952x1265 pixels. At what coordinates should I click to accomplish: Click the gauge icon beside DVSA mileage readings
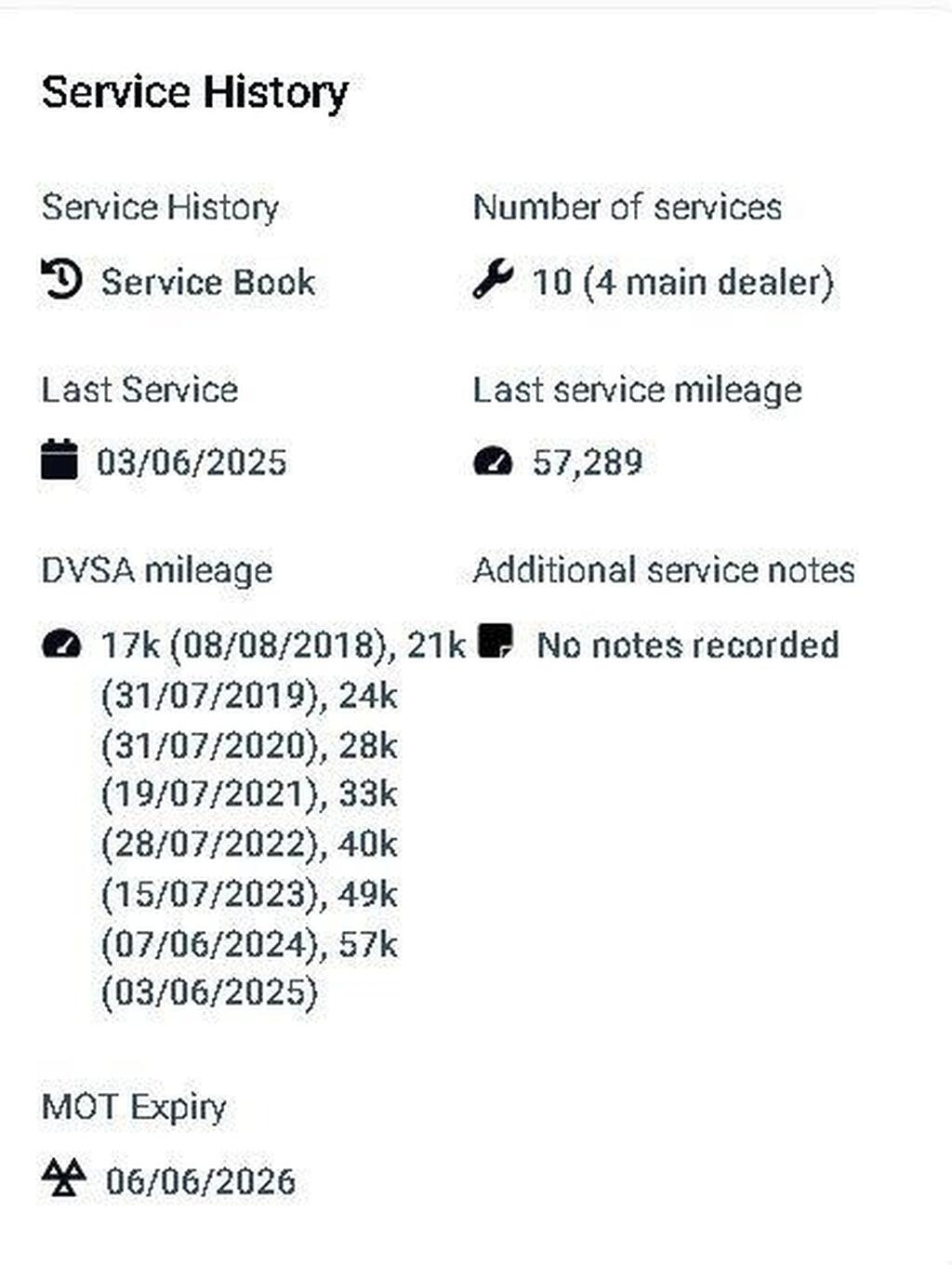click(x=62, y=644)
